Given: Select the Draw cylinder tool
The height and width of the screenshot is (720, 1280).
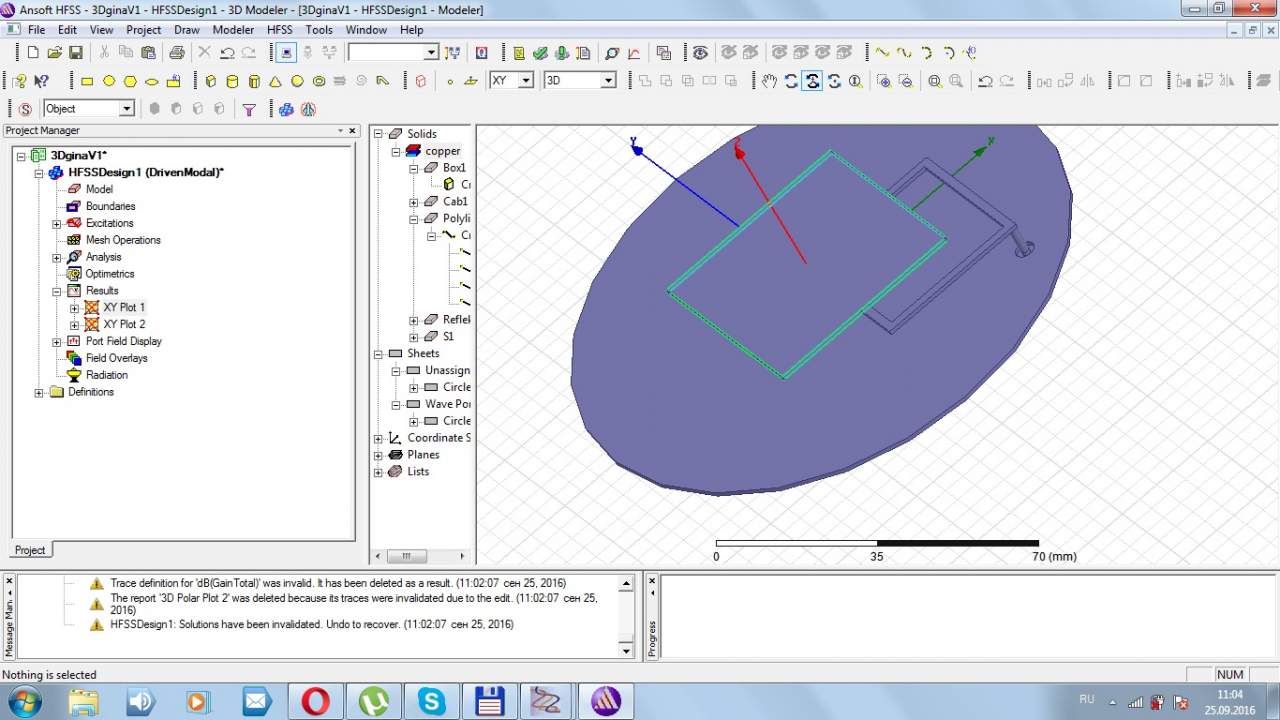Looking at the screenshot, I should (232, 81).
